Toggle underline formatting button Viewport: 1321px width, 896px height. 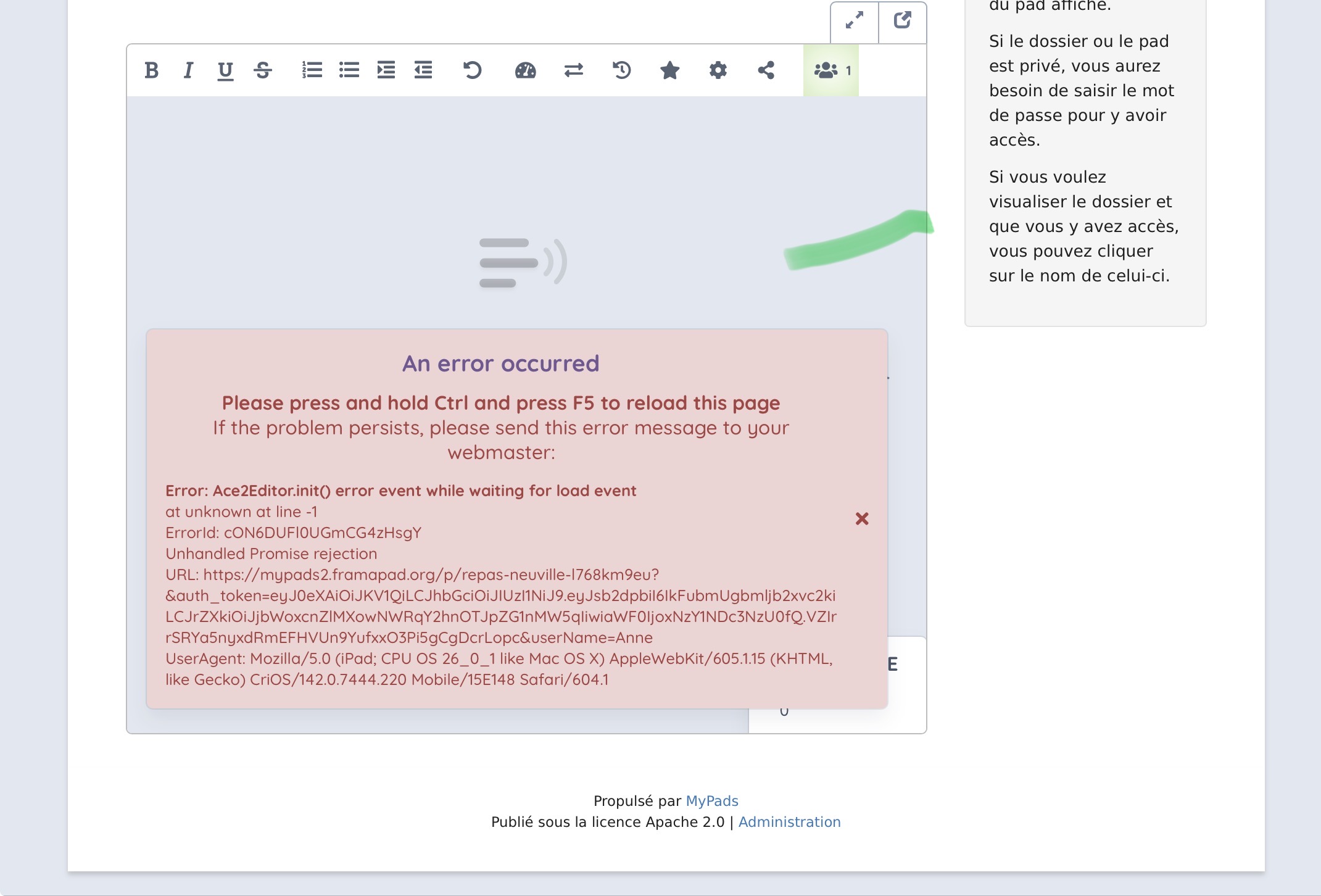coord(225,70)
